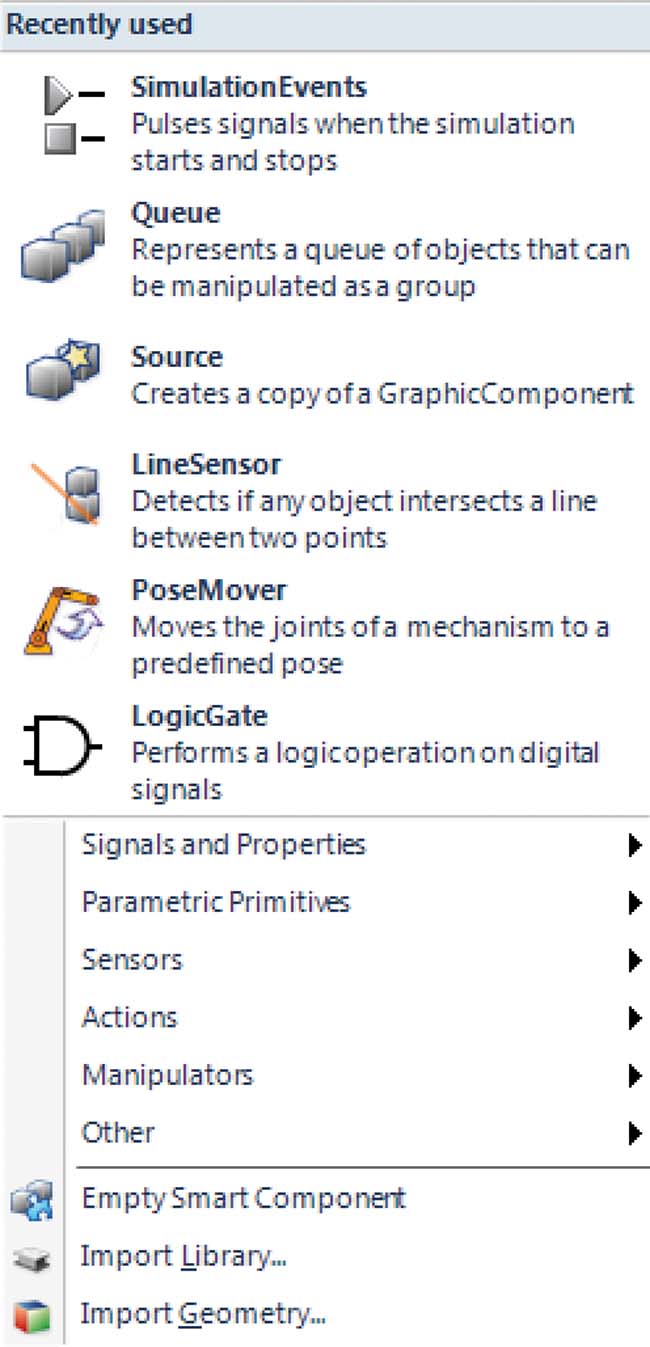Viewport: 650px width, 1347px height.
Task: Click the SimulationEvents component icon
Action: (x=74, y=116)
